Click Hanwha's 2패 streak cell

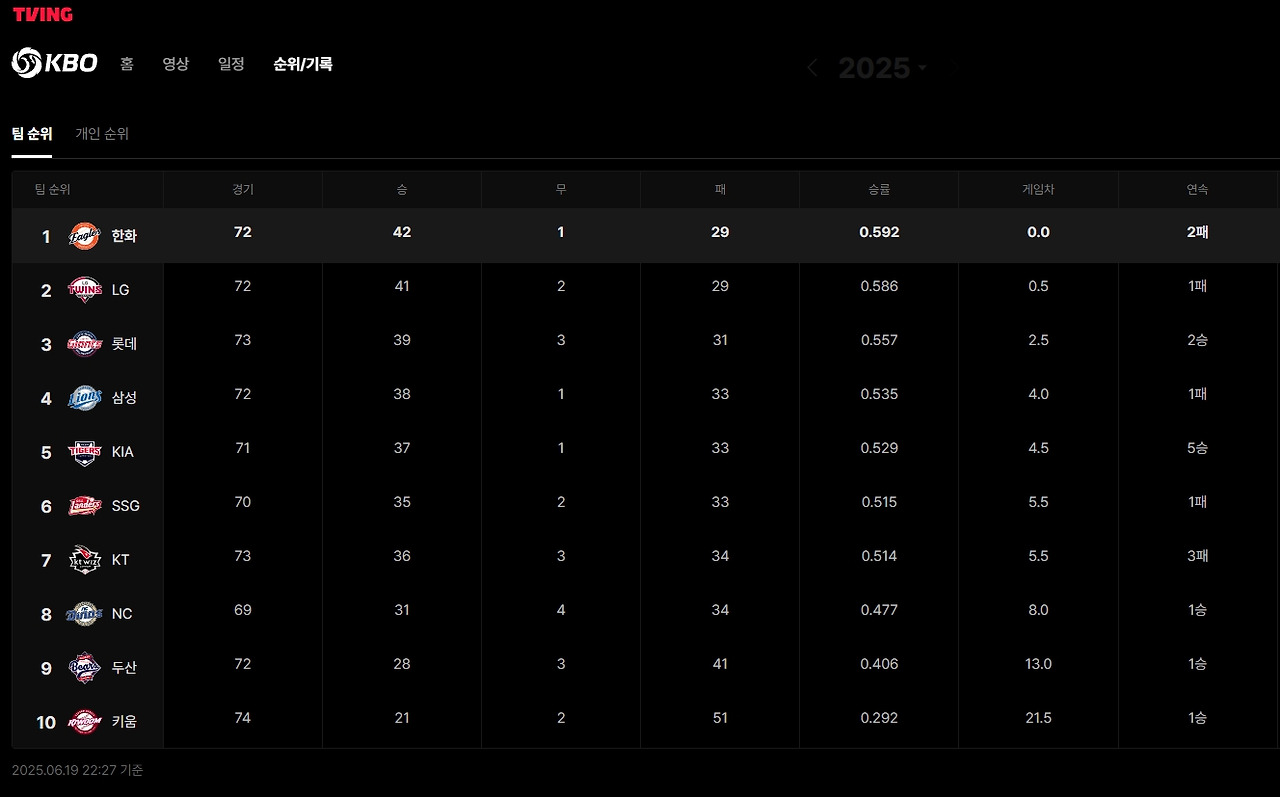pyautogui.click(x=1198, y=232)
